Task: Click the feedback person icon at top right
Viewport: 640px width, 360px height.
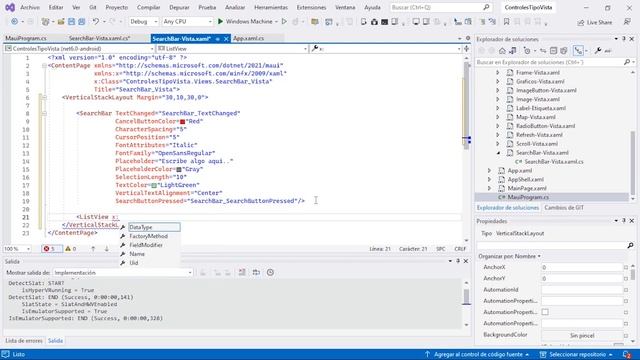Action: (x=627, y=22)
